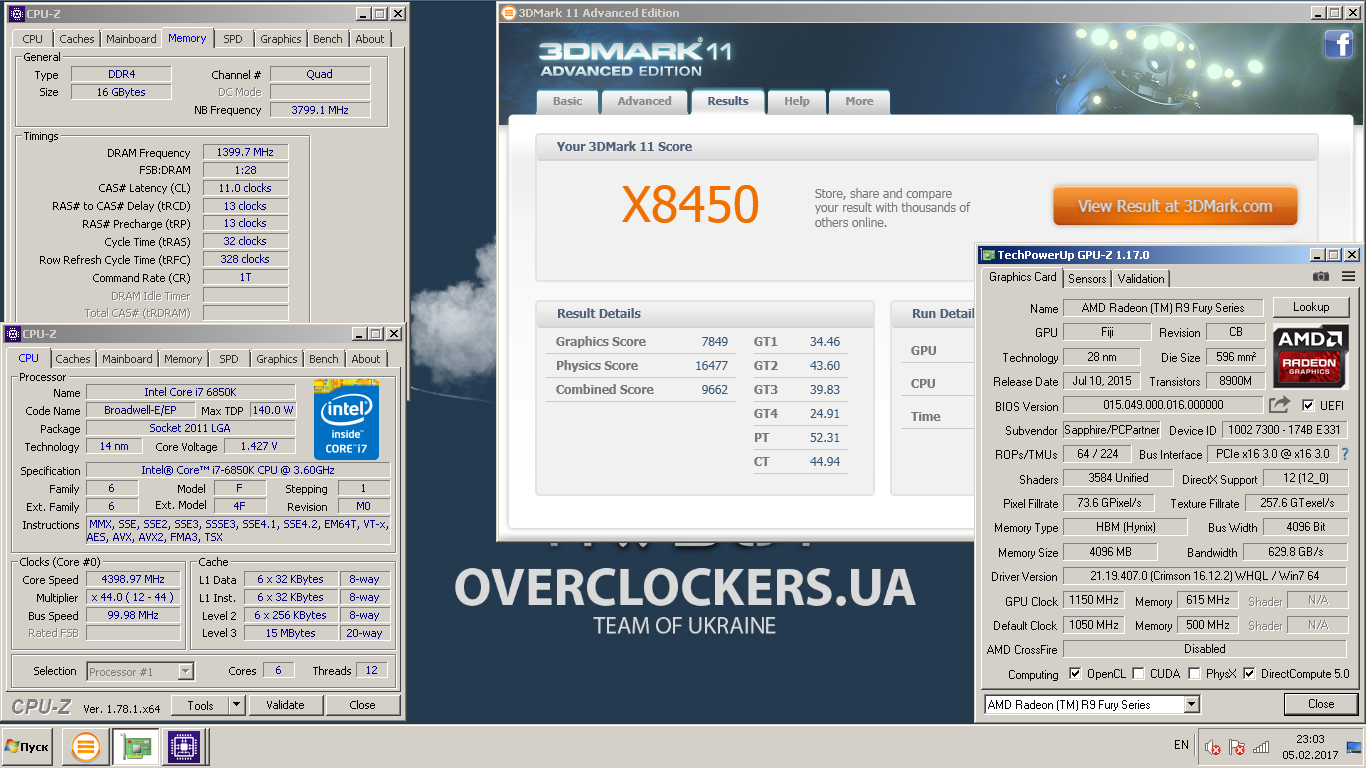Click the Core Voltage value 1.427 V
1366x768 pixels.
[x=260, y=447]
